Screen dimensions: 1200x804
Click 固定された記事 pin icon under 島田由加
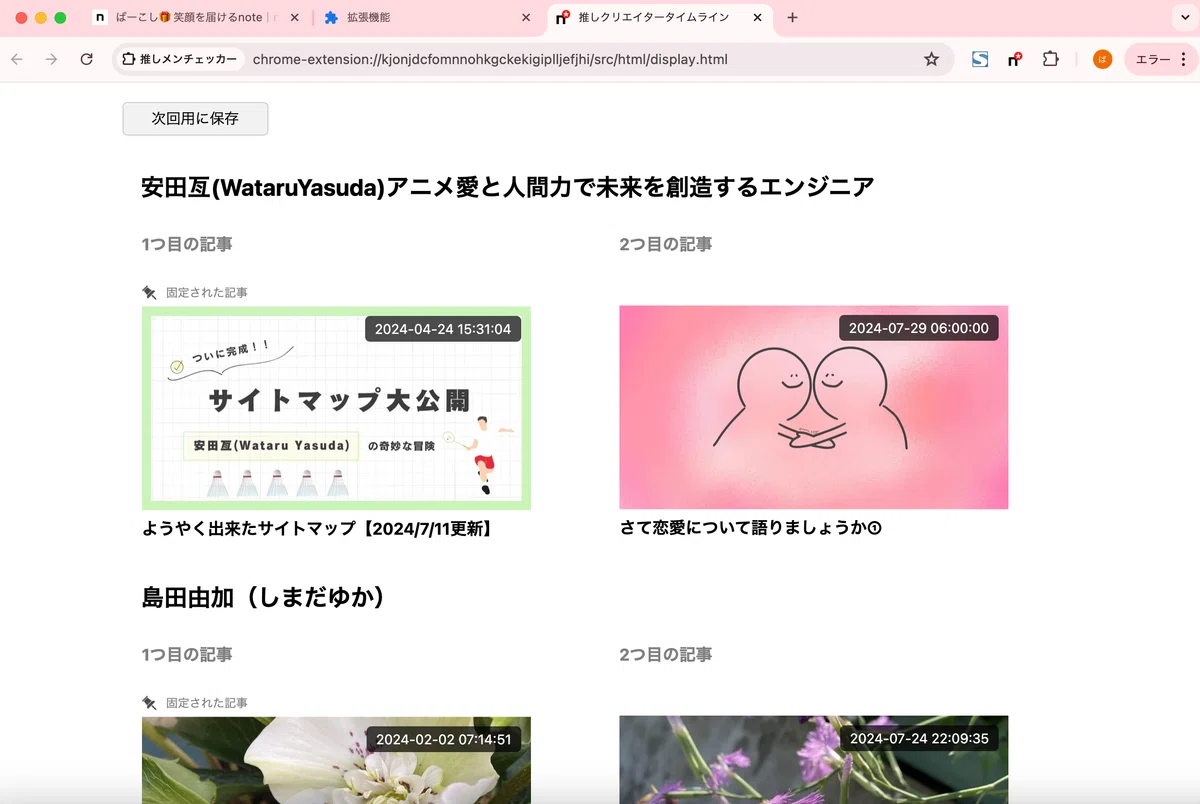coord(150,703)
